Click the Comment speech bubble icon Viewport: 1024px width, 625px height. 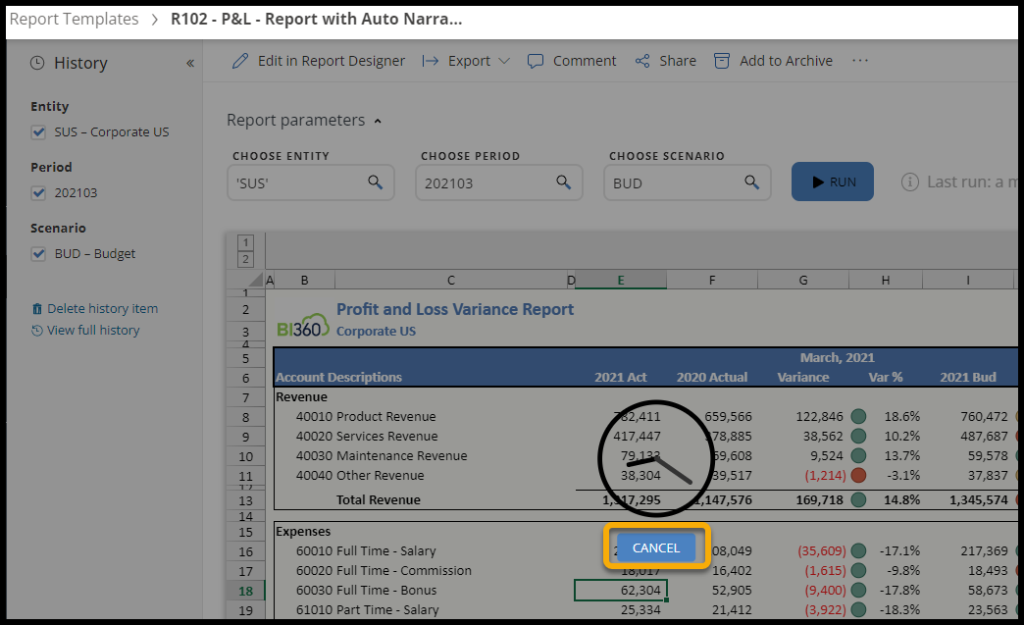[x=536, y=61]
